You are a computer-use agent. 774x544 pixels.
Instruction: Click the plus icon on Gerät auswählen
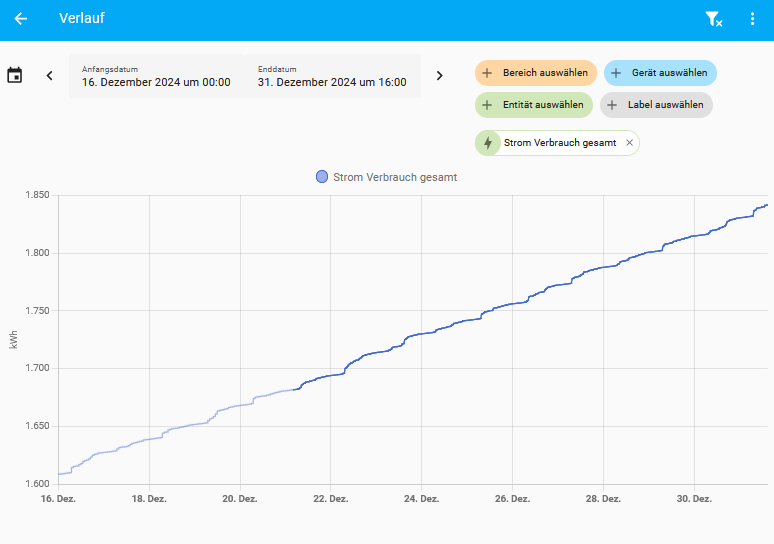(616, 73)
